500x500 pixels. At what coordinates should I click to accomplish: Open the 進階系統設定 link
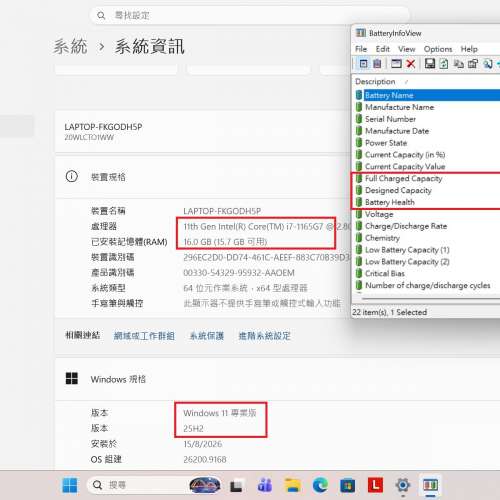(264, 336)
